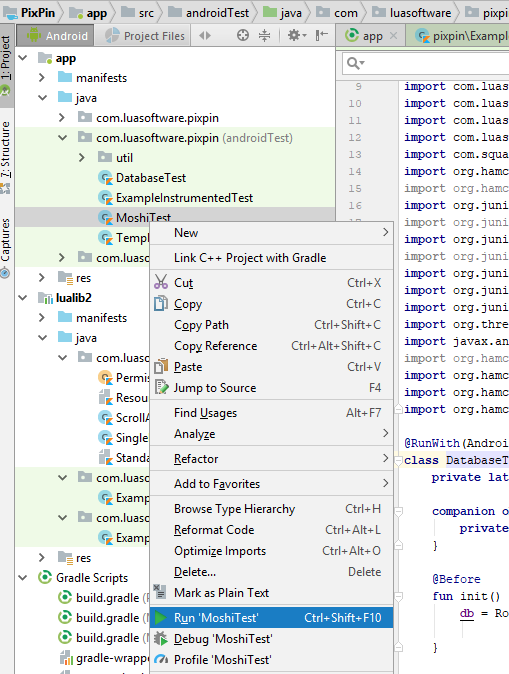Click the Profile gauge icon
This screenshot has width=509, height=674.
click(161, 659)
